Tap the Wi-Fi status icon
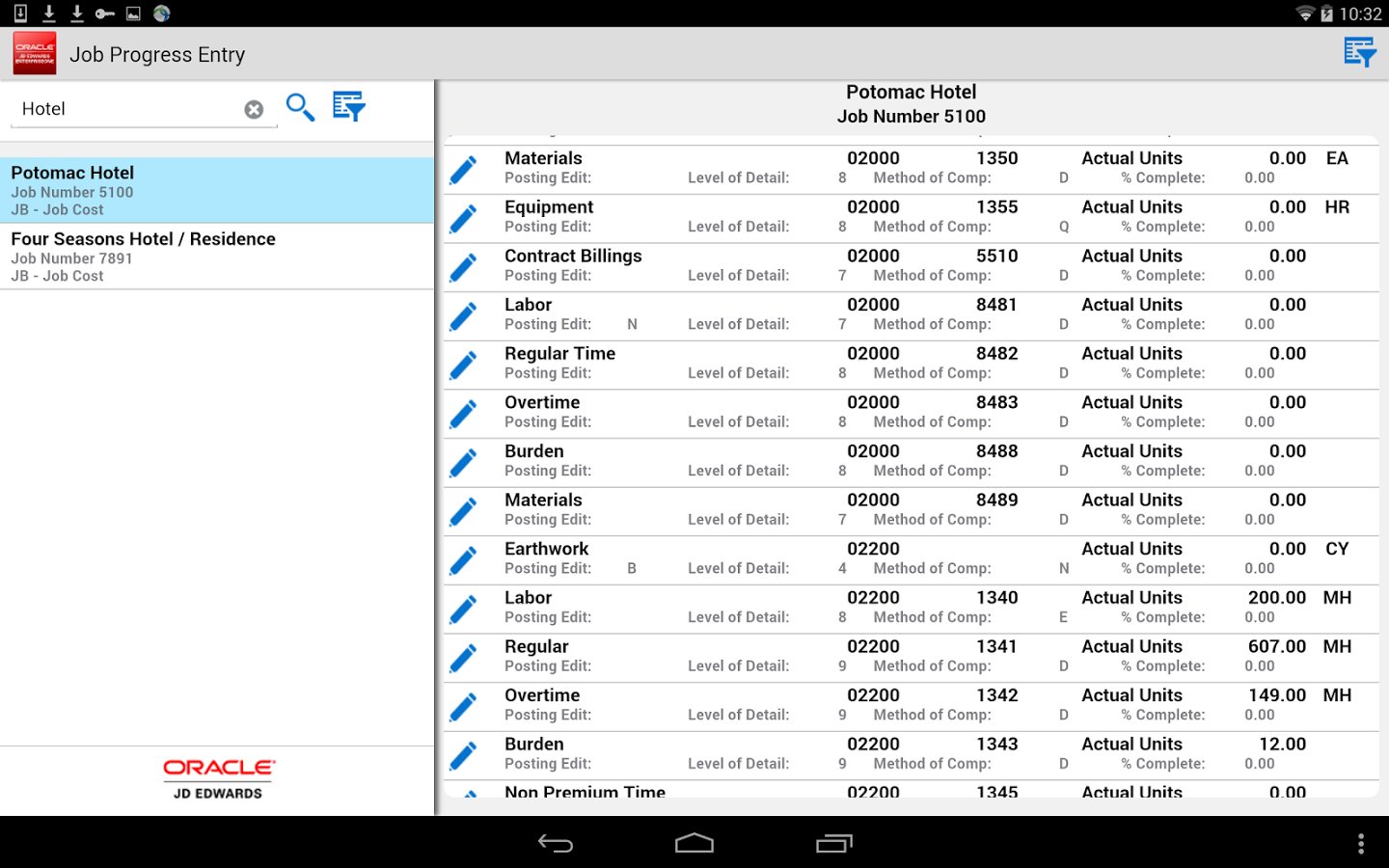This screenshot has height=868, width=1389. (1305, 14)
